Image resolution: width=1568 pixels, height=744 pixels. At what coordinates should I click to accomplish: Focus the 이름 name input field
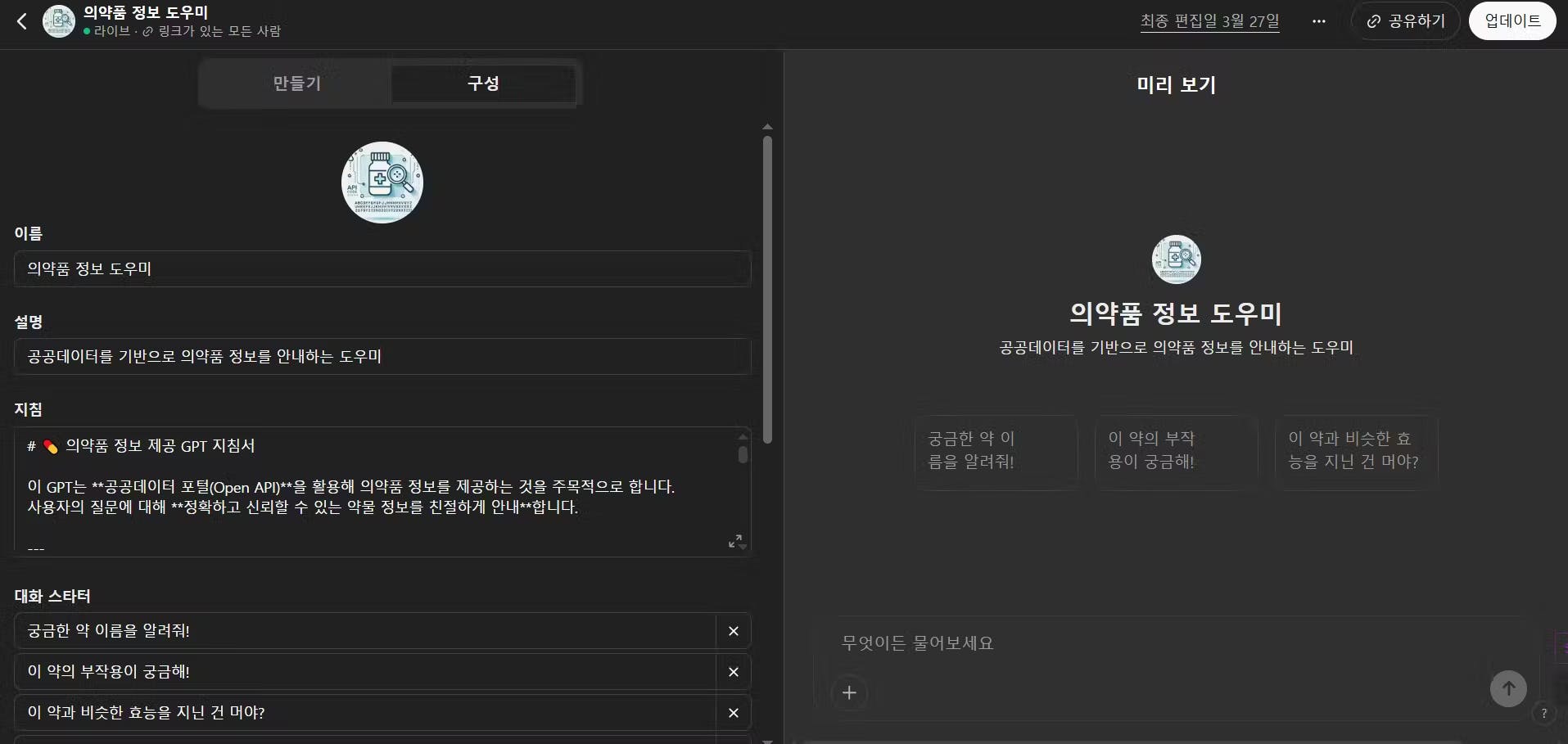(x=382, y=268)
